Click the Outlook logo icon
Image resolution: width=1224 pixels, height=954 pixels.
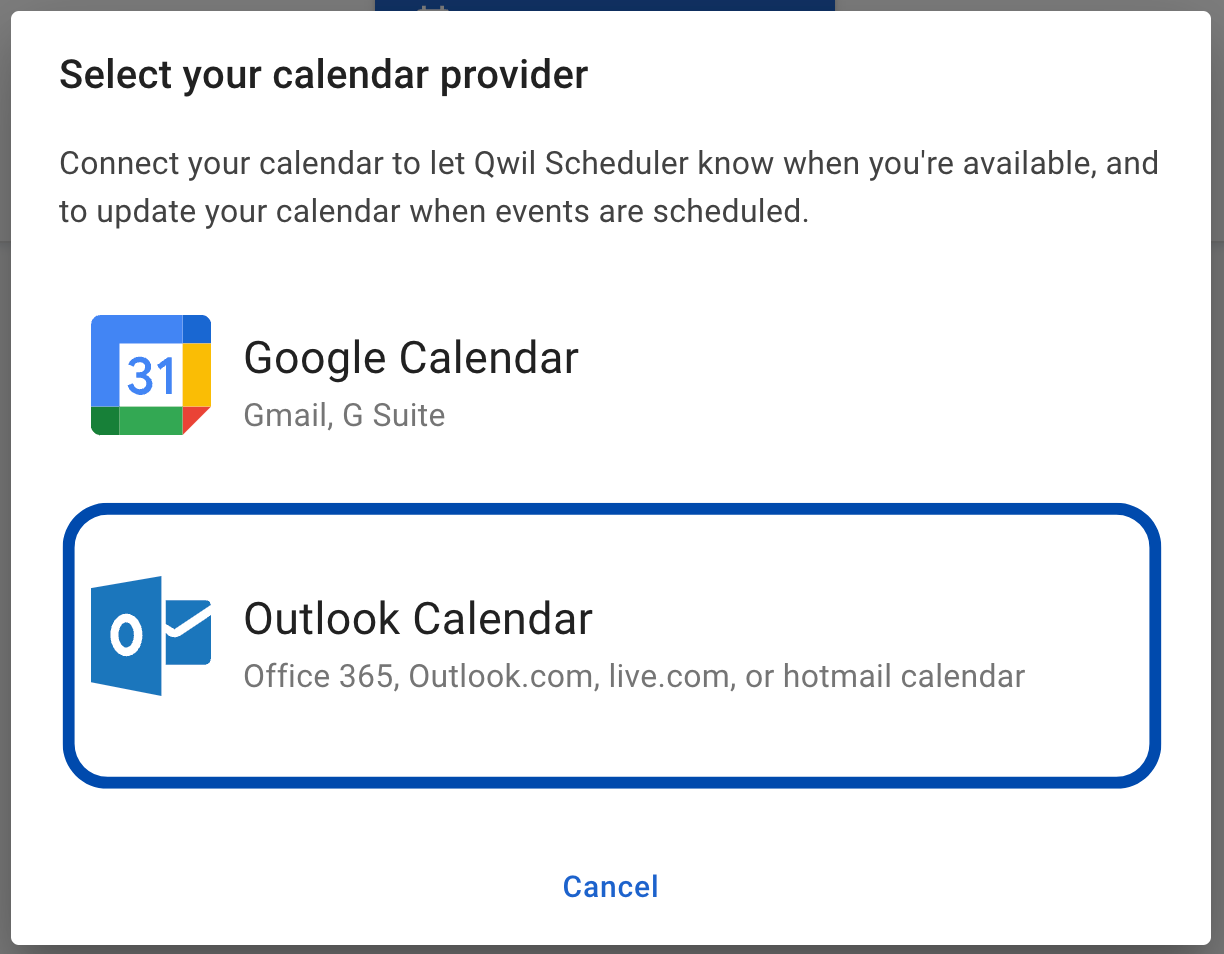(150, 635)
